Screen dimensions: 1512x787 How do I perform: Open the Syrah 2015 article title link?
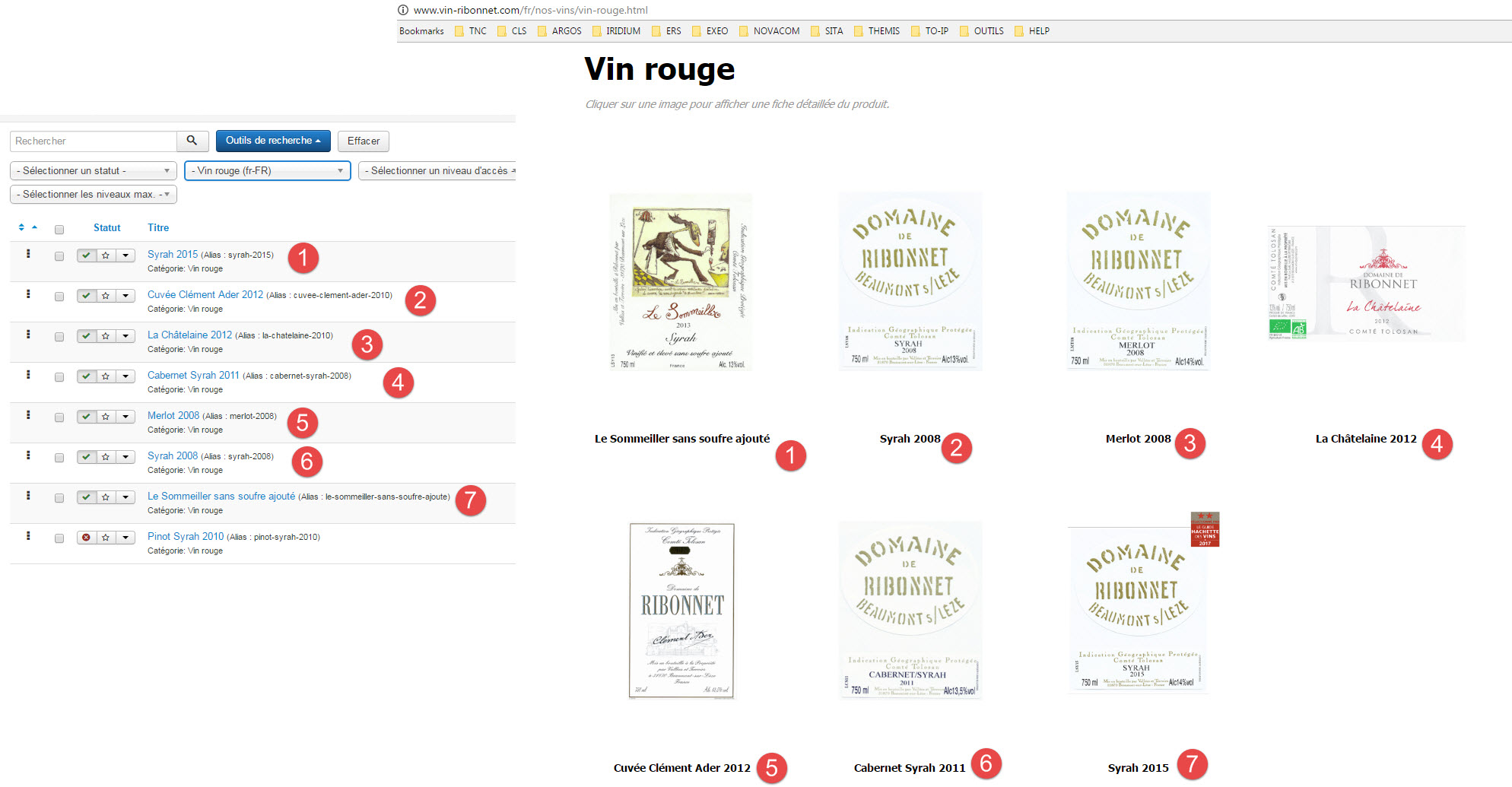point(173,255)
